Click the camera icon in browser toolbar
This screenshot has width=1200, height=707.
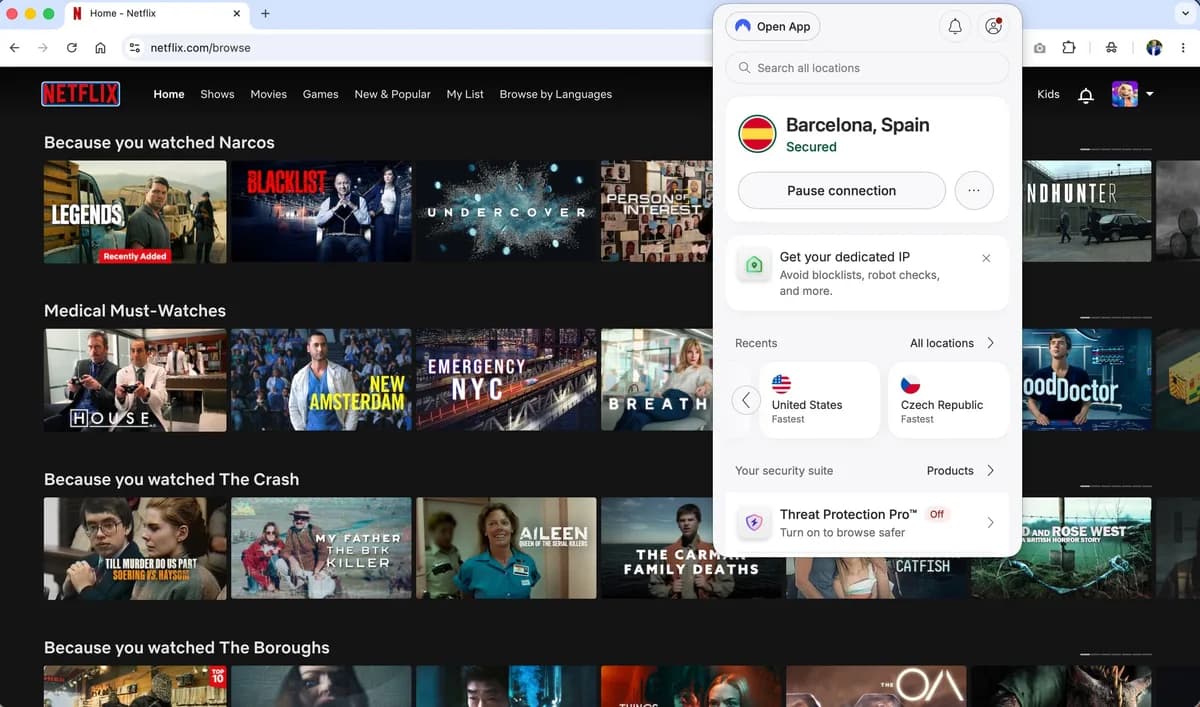(x=1040, y=47)
